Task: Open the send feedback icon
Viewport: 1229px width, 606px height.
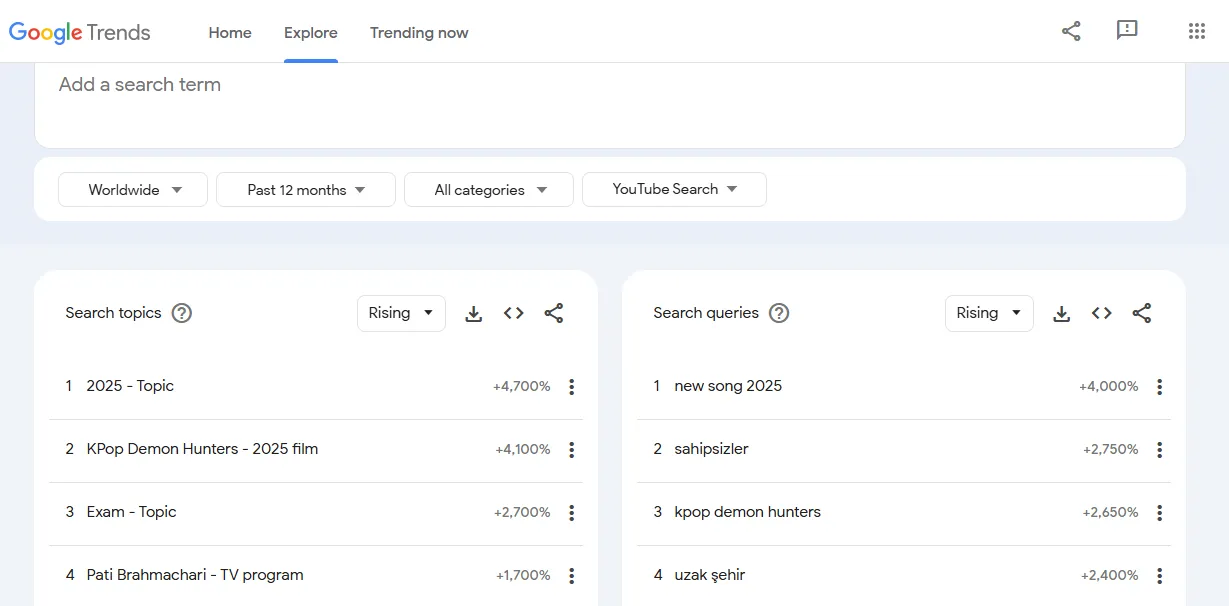Action: 1127,31
